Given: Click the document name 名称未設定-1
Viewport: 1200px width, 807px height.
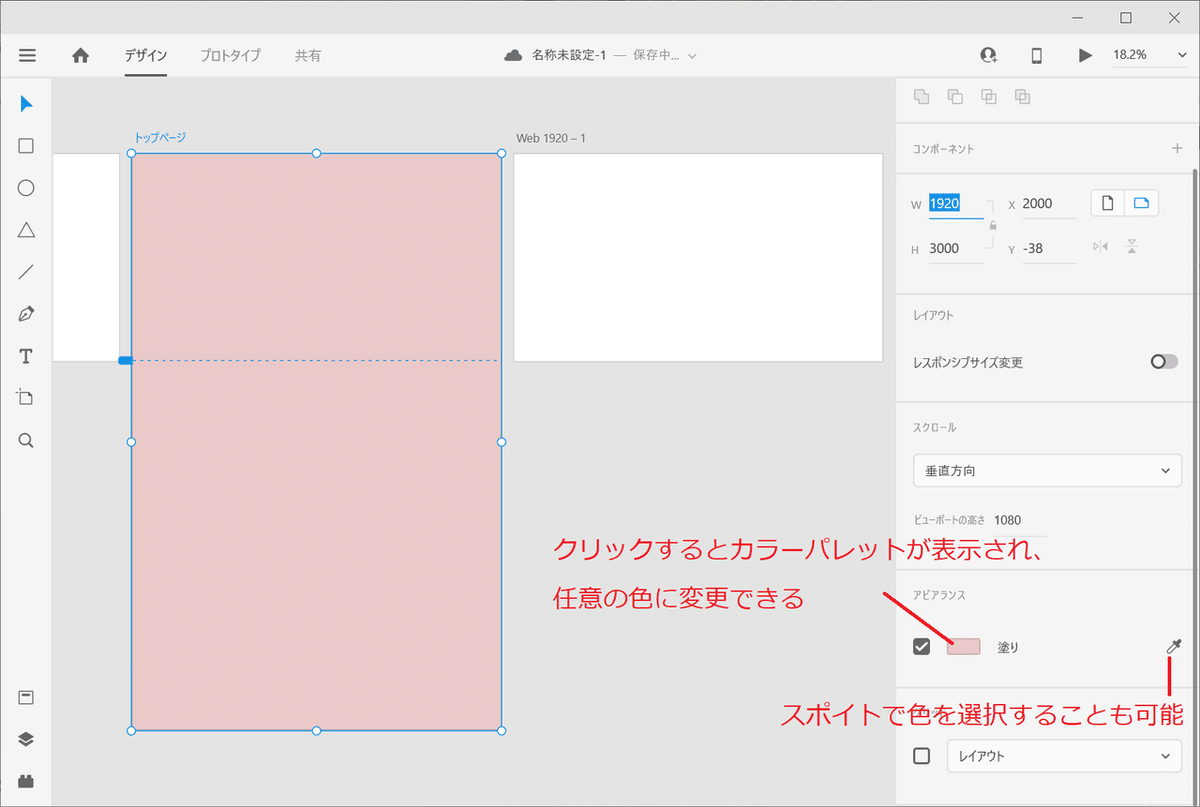Looking at the screenshot, I should (569, 56).
